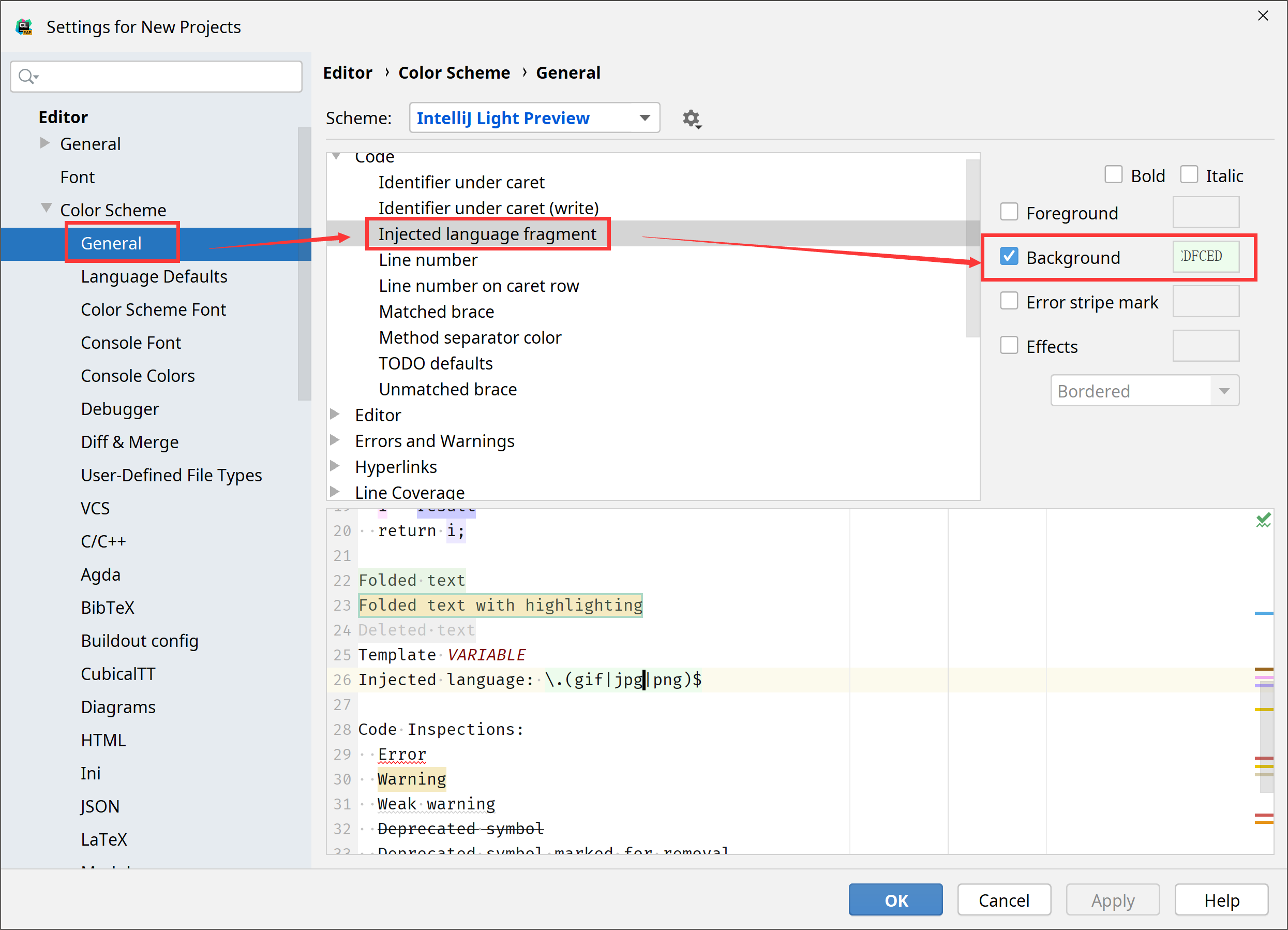Viewport: 1288px width, 930px height.
Task: Click inside the settings search field
Action: pos(159,76)
